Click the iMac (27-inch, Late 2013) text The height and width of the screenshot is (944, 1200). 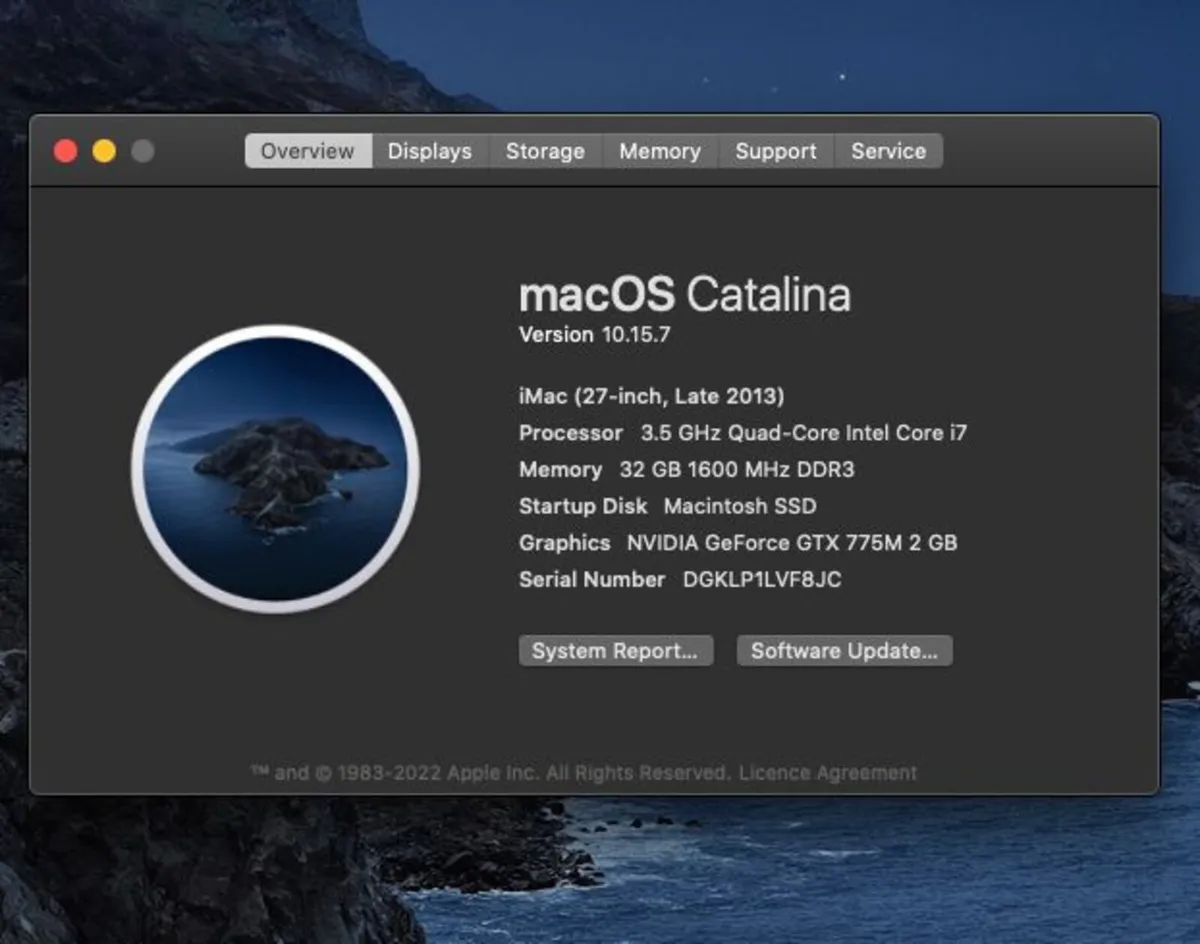651,397
